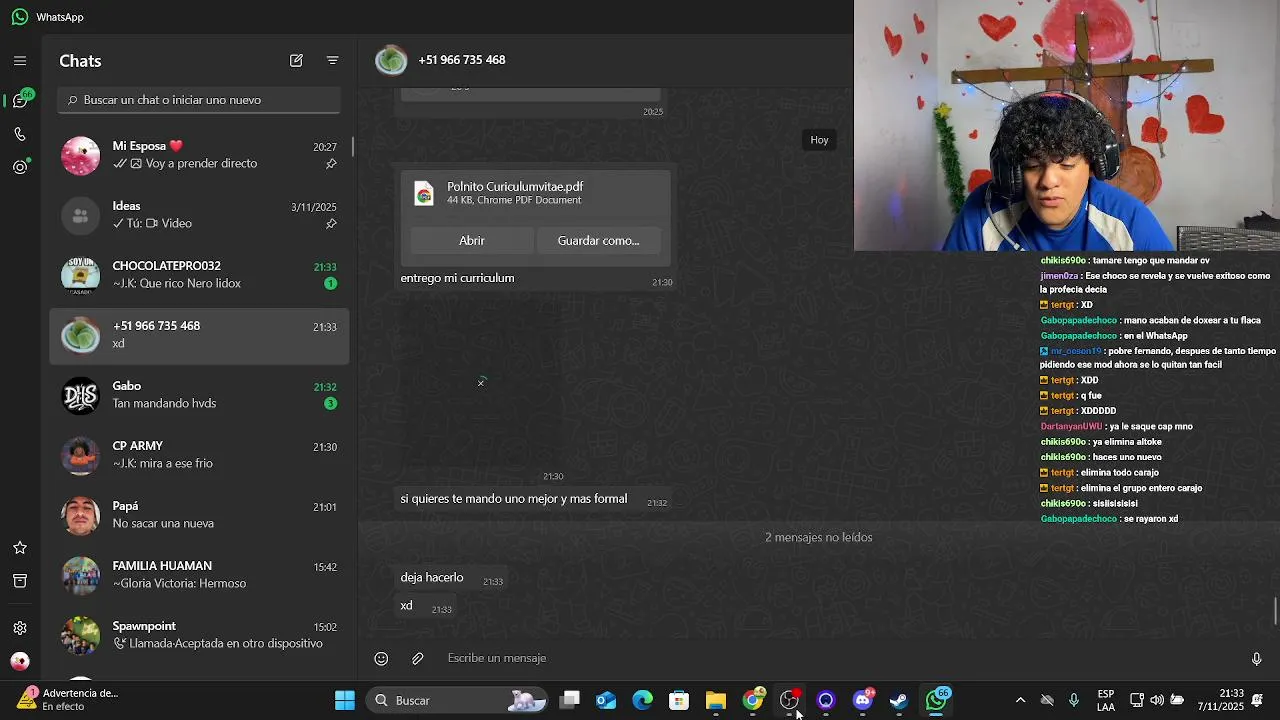Click the 'entrego mi curriculum' caption
The height and width of the screenshot is (720, 1280).
[x=457, y=278]
